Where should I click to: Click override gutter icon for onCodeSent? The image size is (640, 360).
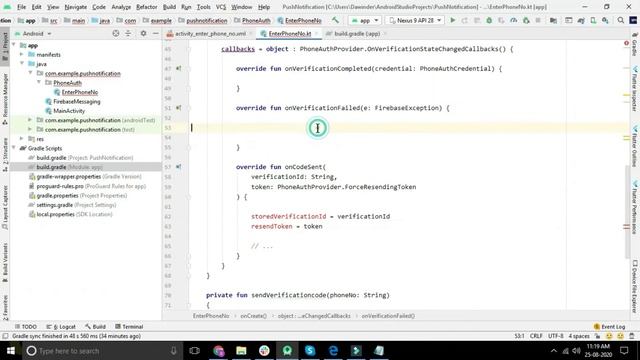[x=178, y=167]
